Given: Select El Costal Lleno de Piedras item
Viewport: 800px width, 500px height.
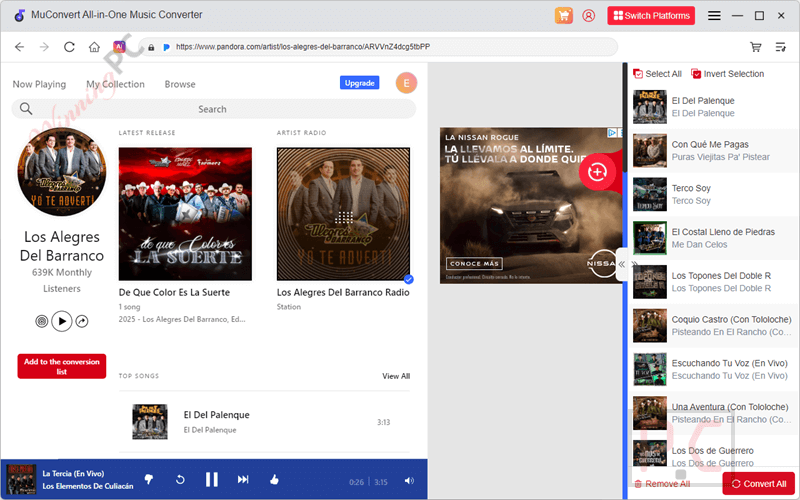Looking at the screenshot, I should (714, 238).
